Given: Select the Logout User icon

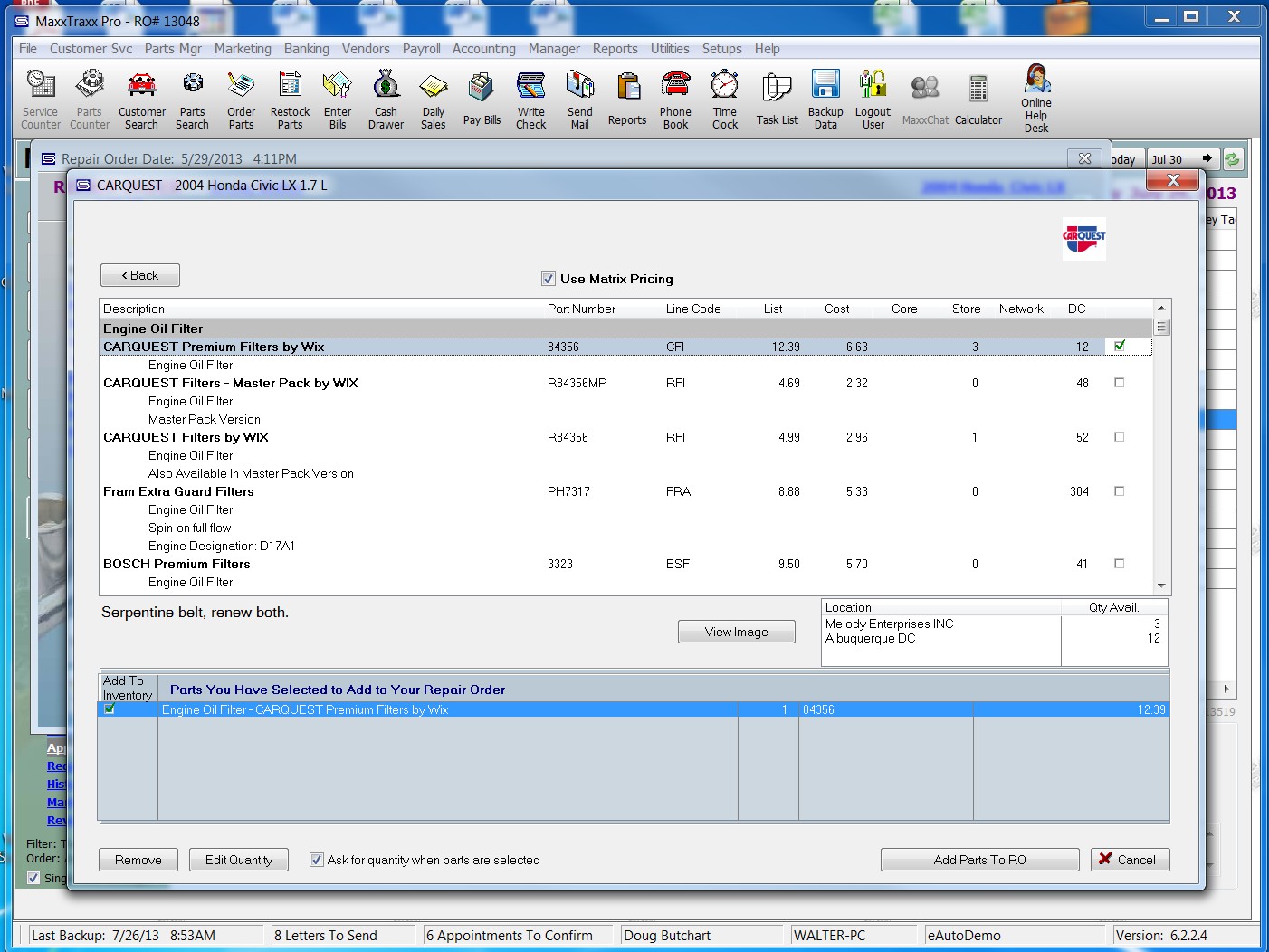Looking at the screenshot, I should pyautogui.click(x=873, y=100).
